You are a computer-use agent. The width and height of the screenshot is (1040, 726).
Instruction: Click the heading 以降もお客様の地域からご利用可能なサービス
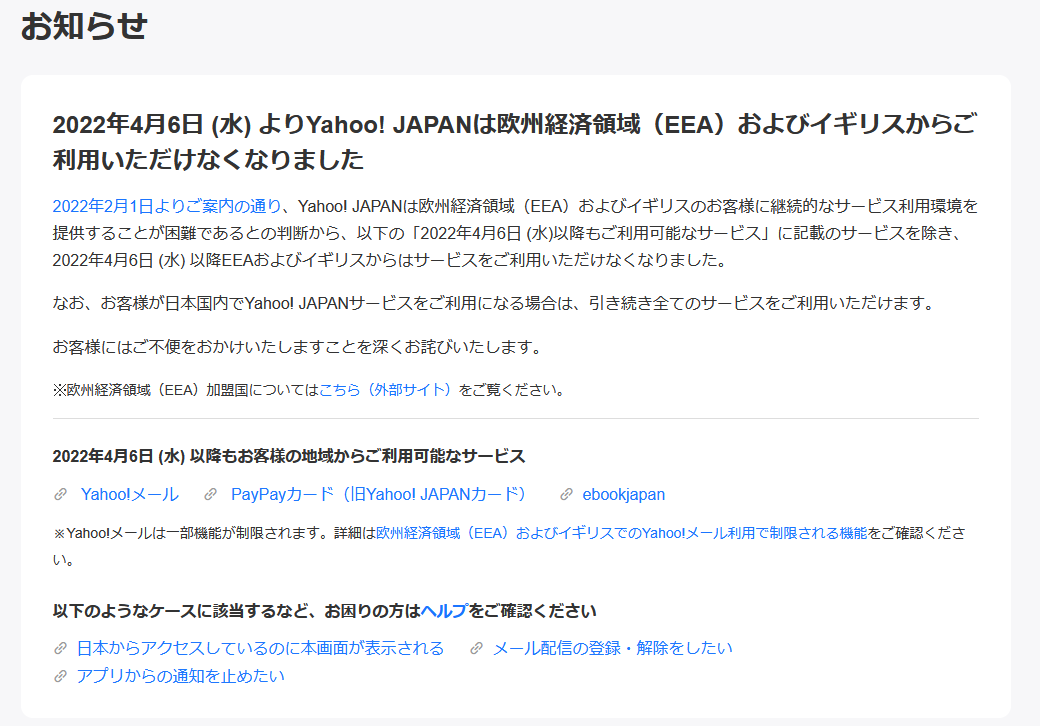[289, 456]
